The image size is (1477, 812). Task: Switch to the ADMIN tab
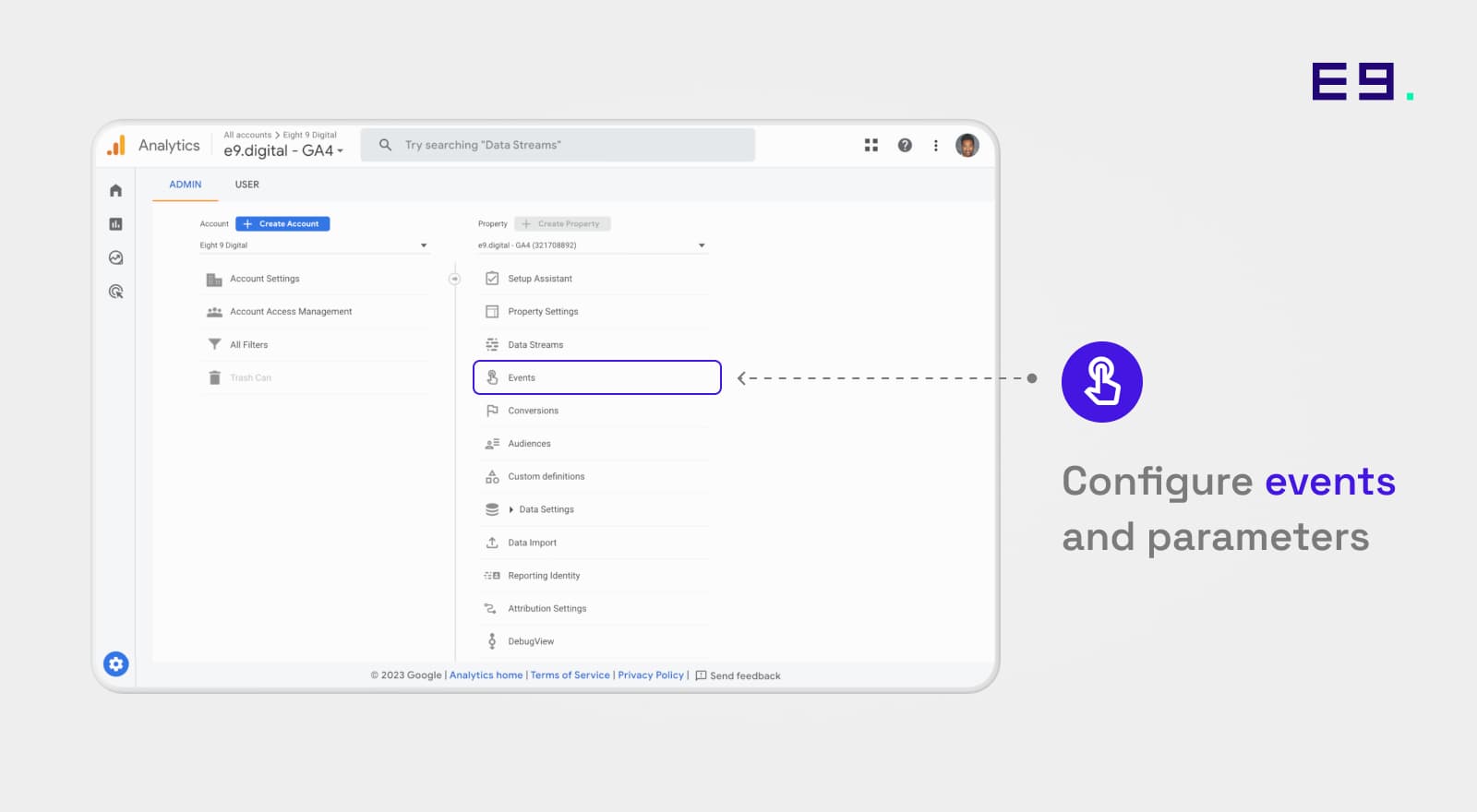(x=186, y=185)
